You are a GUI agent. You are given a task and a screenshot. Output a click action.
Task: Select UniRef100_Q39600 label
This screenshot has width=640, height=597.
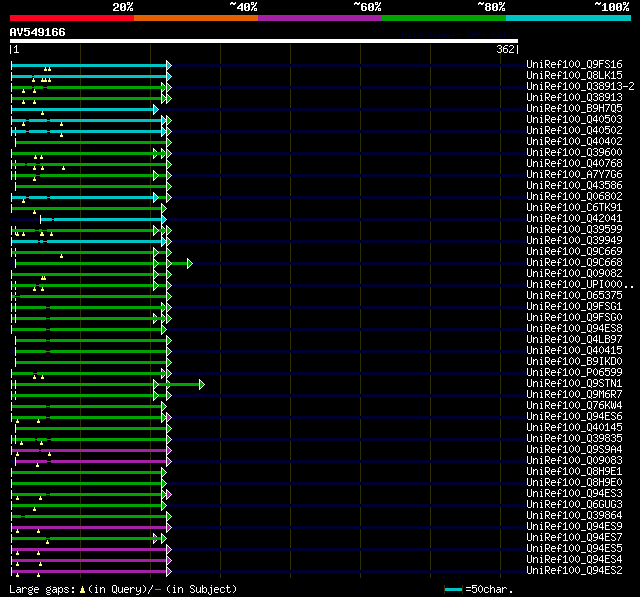[574, 152]
